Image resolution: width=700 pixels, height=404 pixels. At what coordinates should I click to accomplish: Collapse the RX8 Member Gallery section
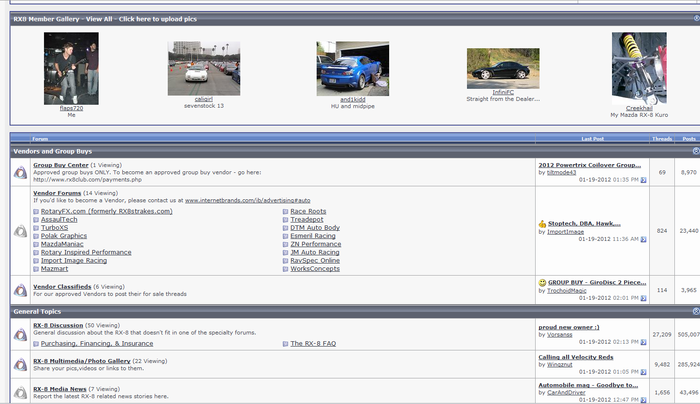coord(696,18)
